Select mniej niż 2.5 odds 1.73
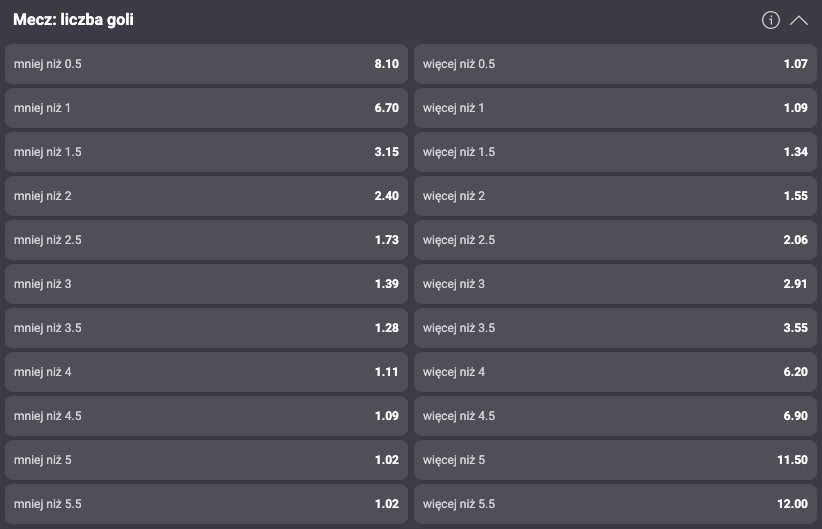 point(207,240)
